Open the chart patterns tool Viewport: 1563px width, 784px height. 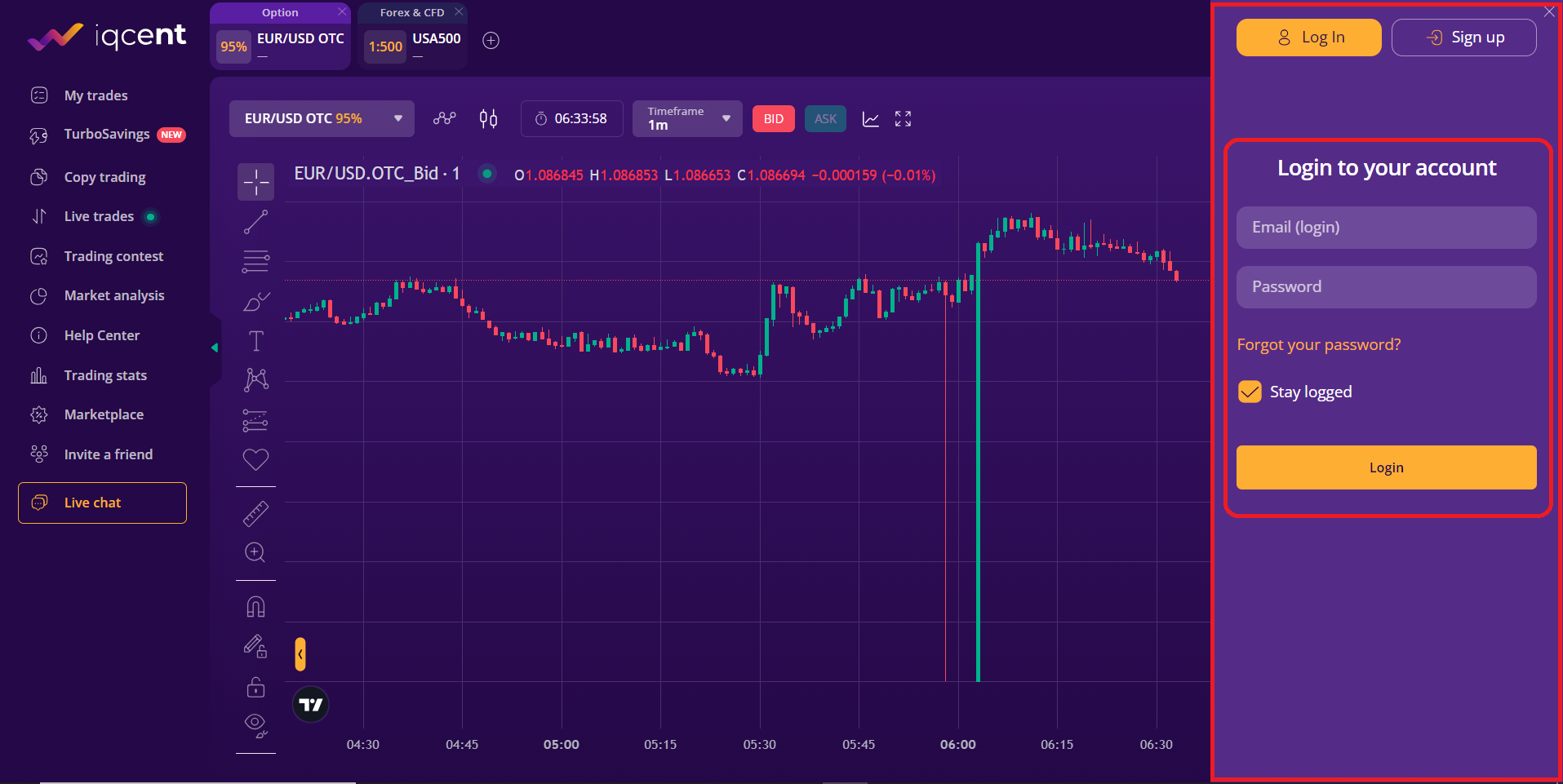(255, 379)
